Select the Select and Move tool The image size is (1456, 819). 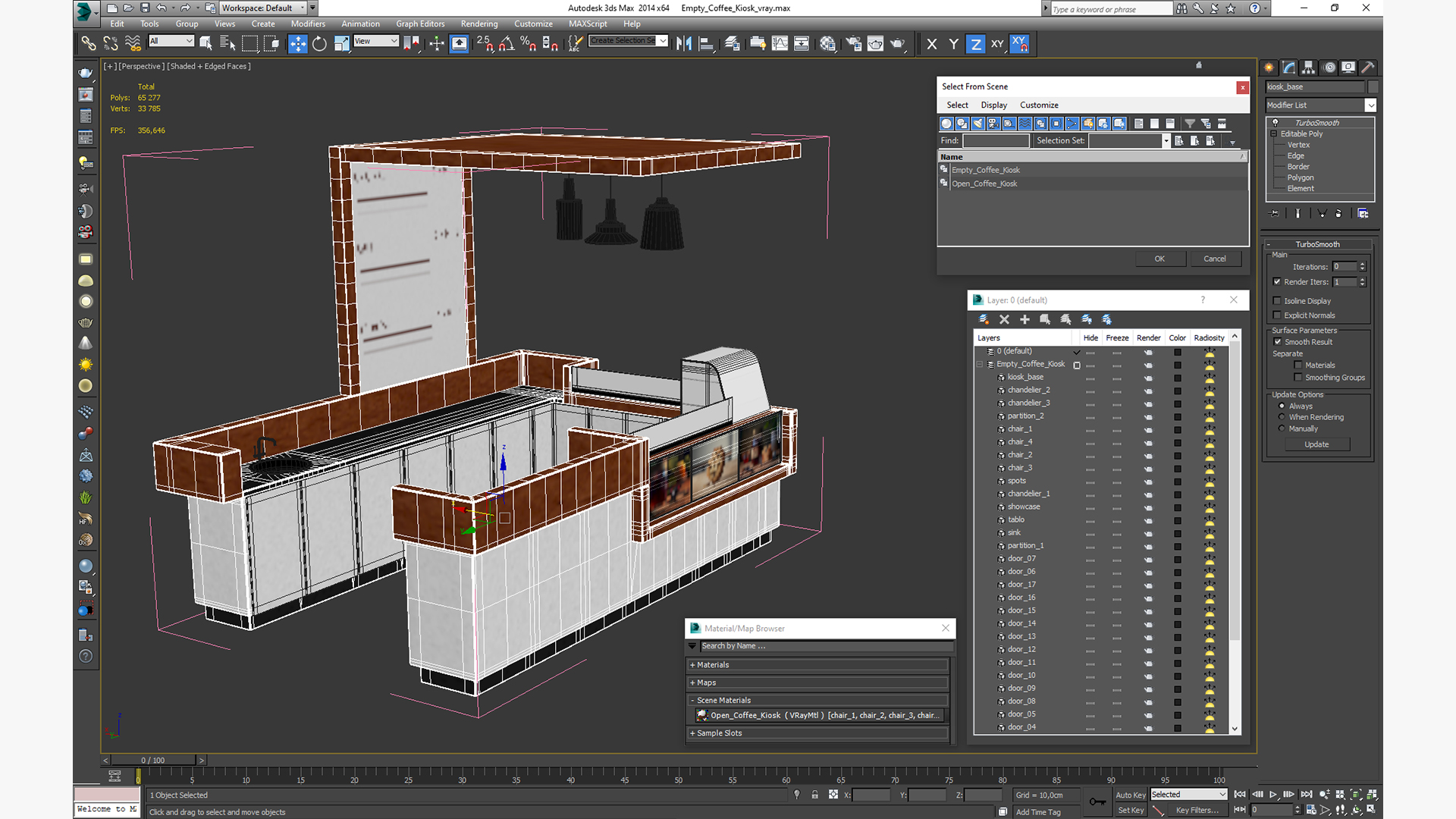(x=297, y=44)
